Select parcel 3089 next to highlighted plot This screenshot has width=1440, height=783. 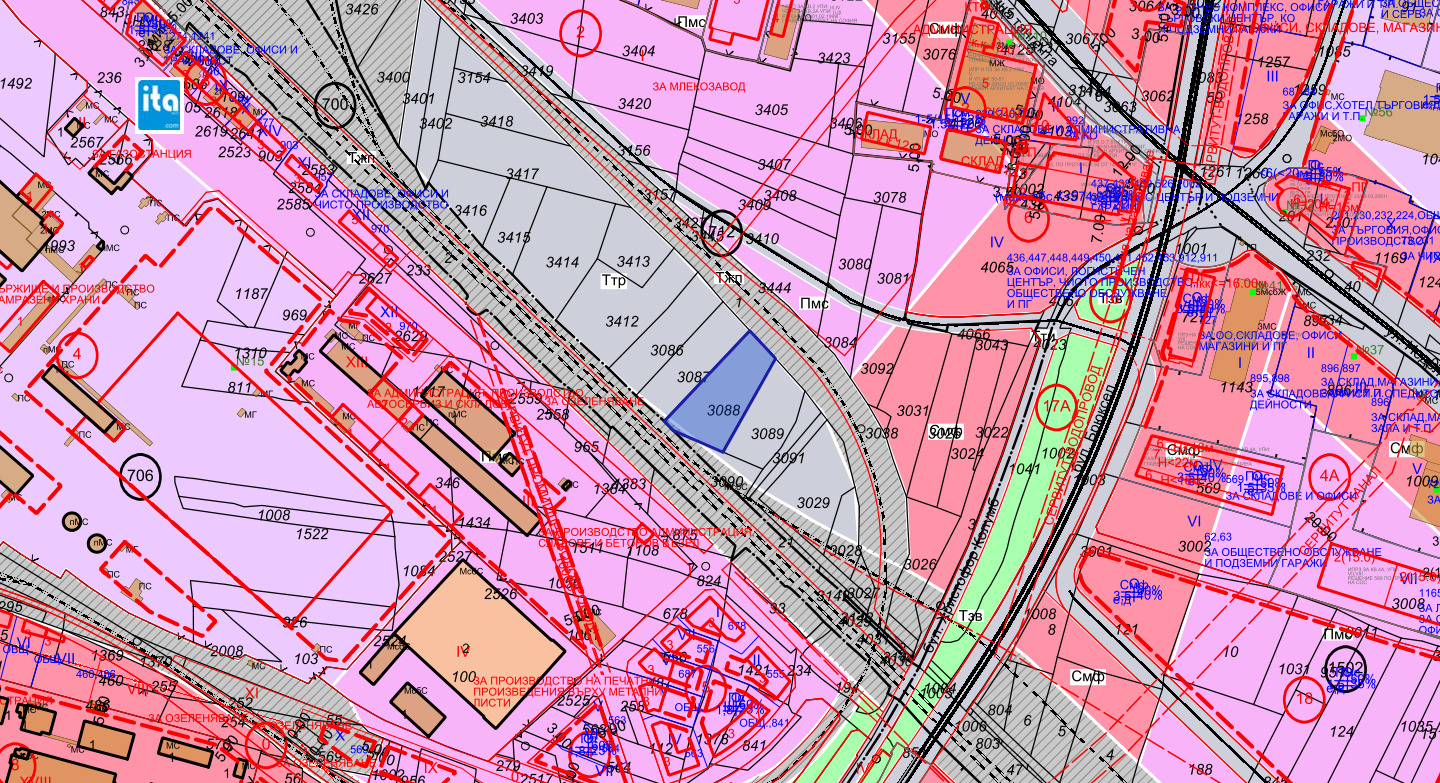[x=767, y=434]
